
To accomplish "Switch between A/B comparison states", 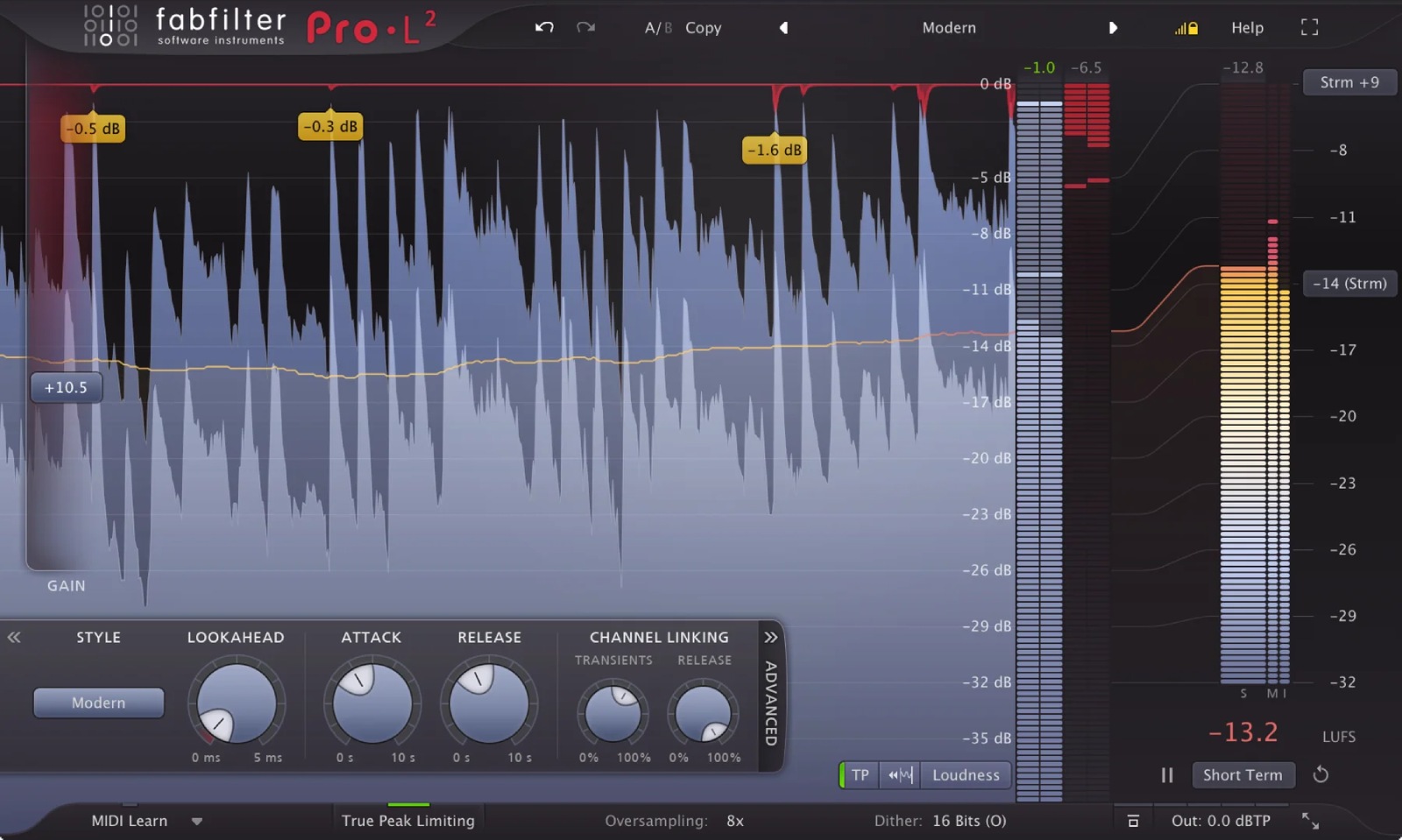I will click(657, 27).
